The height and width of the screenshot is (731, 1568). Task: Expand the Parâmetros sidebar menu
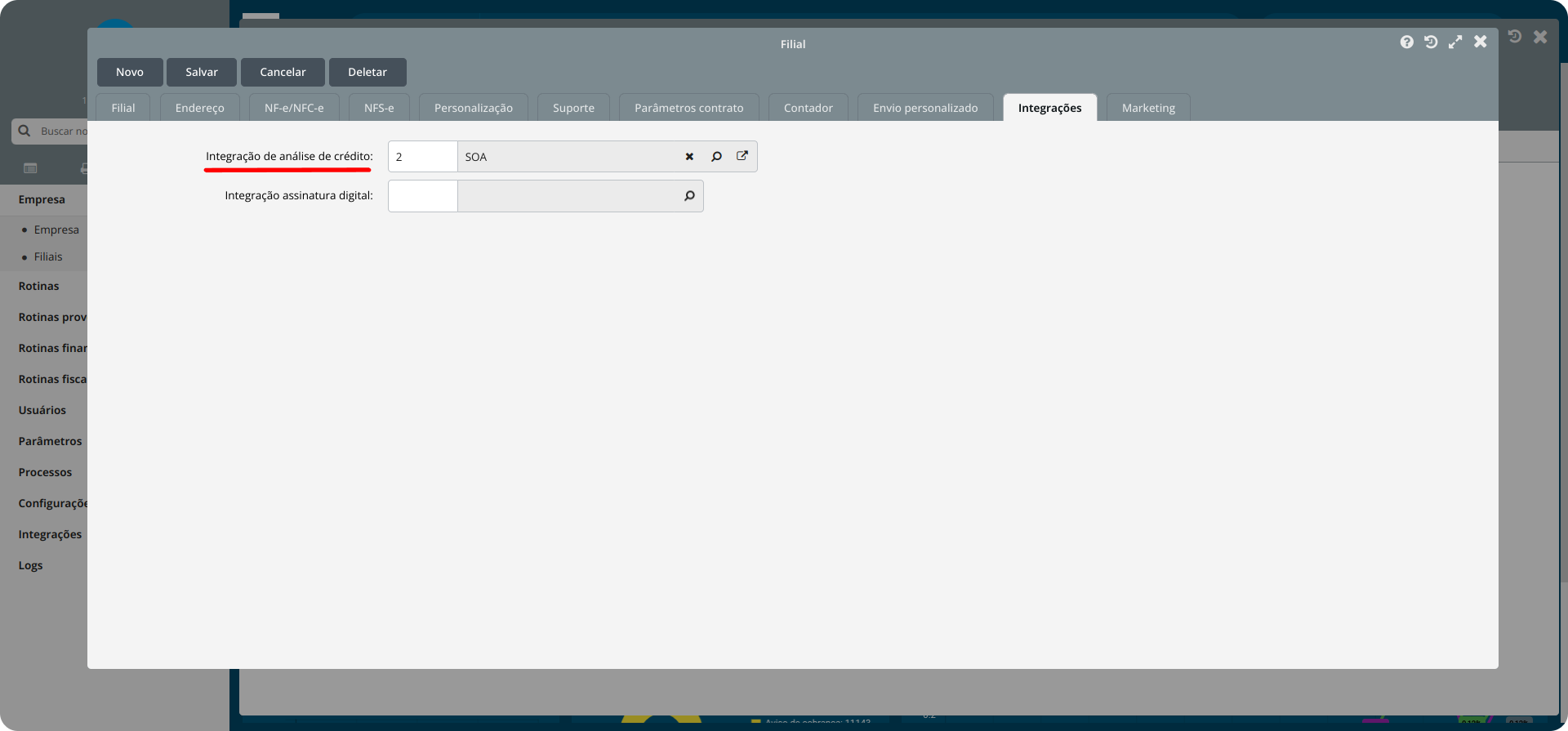[51, 441]
